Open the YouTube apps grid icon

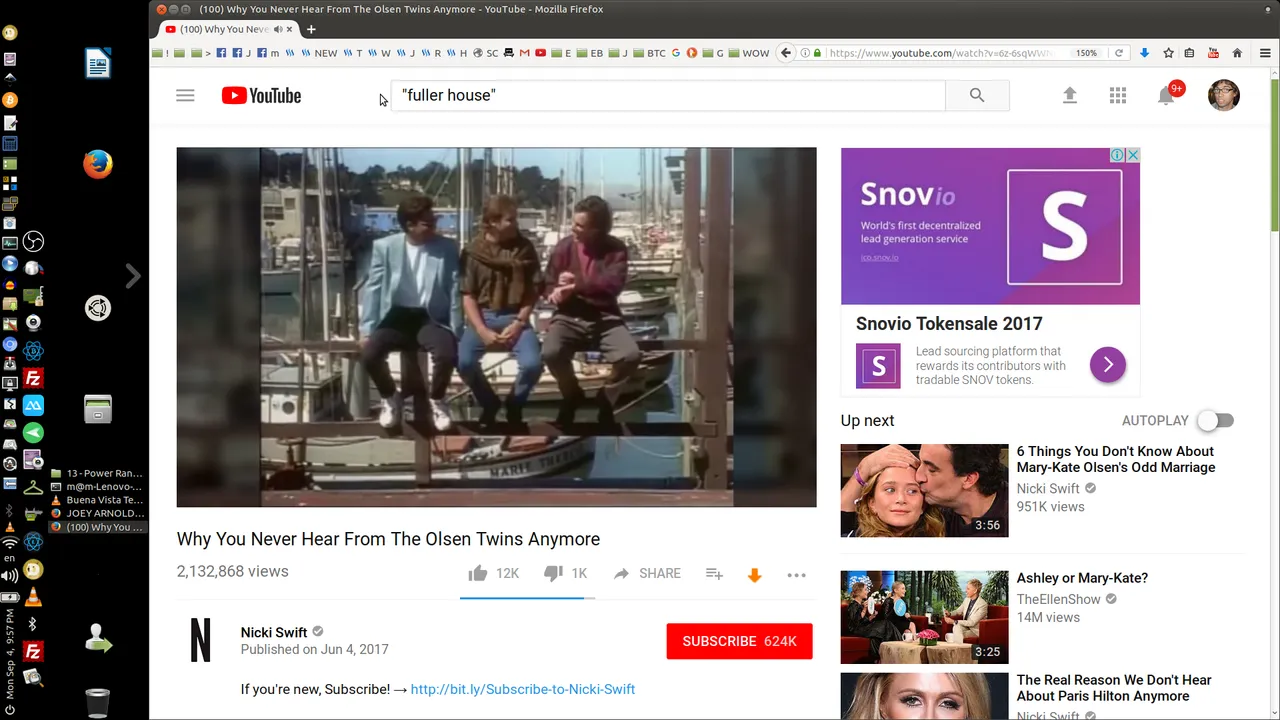[x=1118, y=96]
